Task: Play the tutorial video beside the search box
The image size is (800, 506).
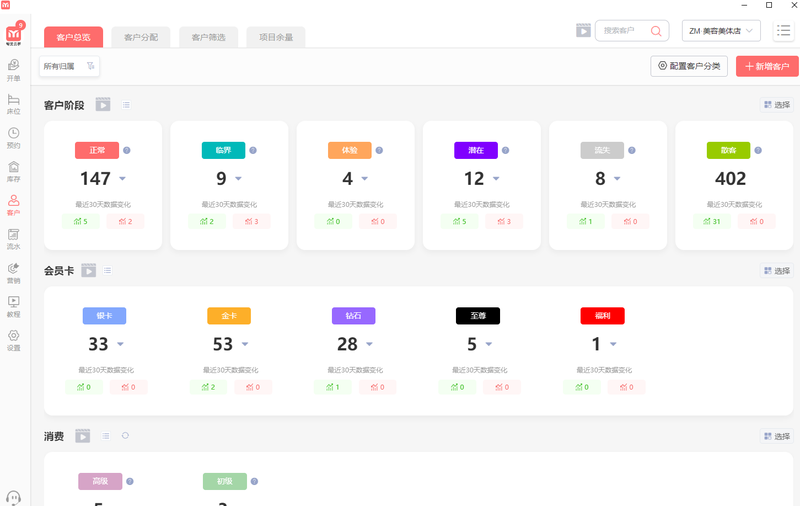Action: [x=583, y=31]
